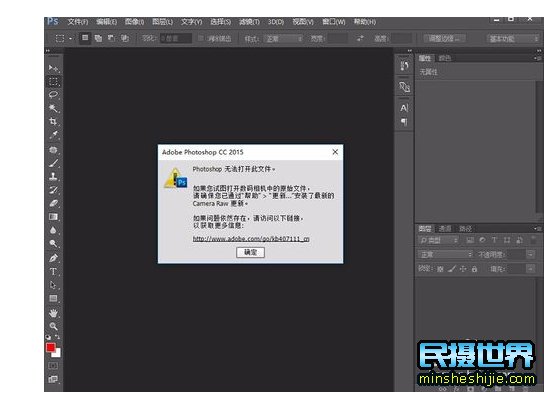
Task: Turn layer filtering on or off
Action: pyautogui.click(x=534, y=240)
